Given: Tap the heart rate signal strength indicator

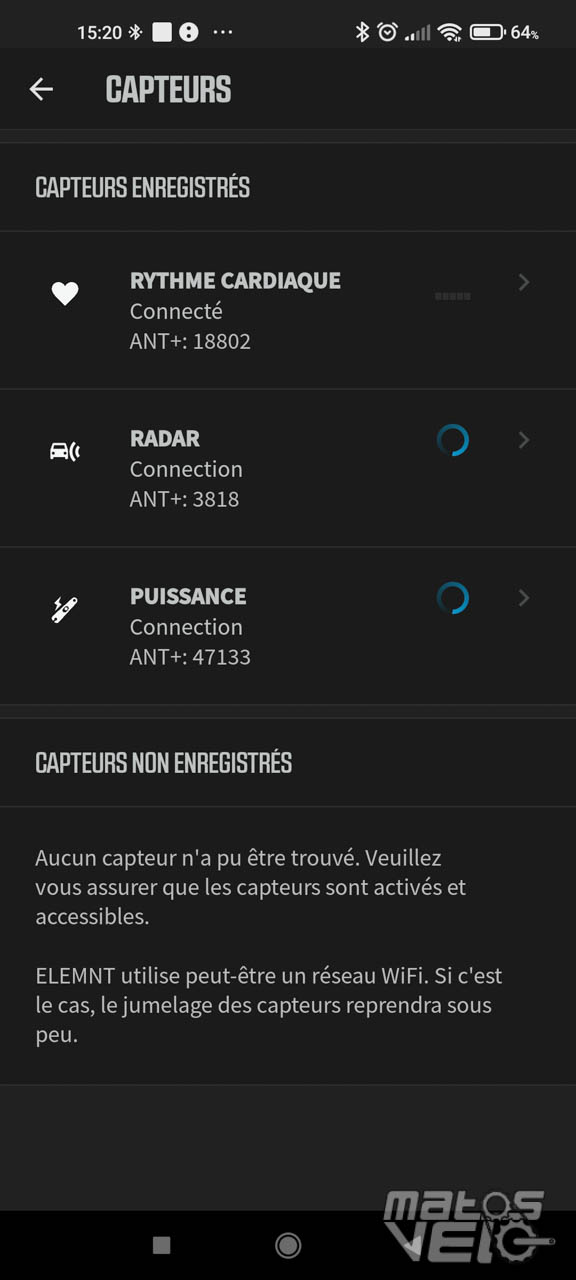Looking at the screenshot, I should point(453,296).
